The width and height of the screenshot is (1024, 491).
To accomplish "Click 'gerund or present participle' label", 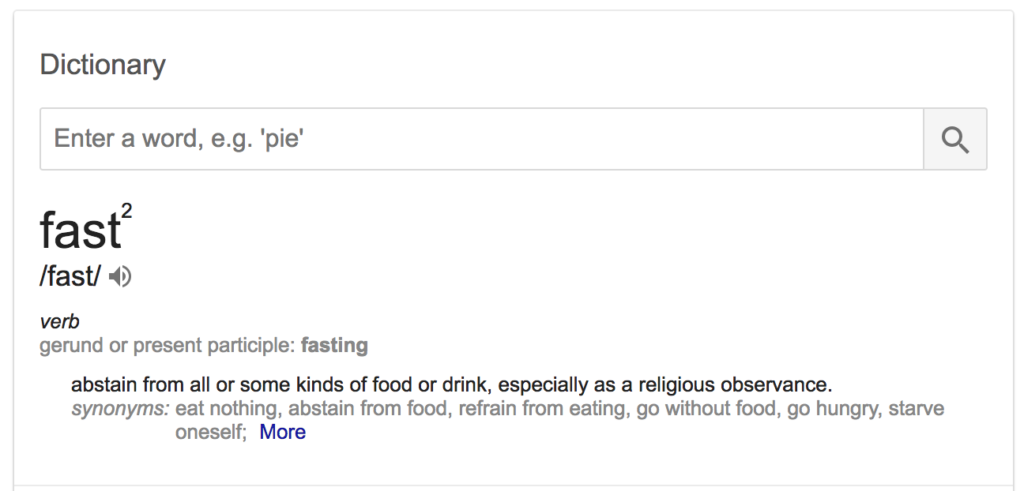I will pyautogui.click(x=168, y=345).
